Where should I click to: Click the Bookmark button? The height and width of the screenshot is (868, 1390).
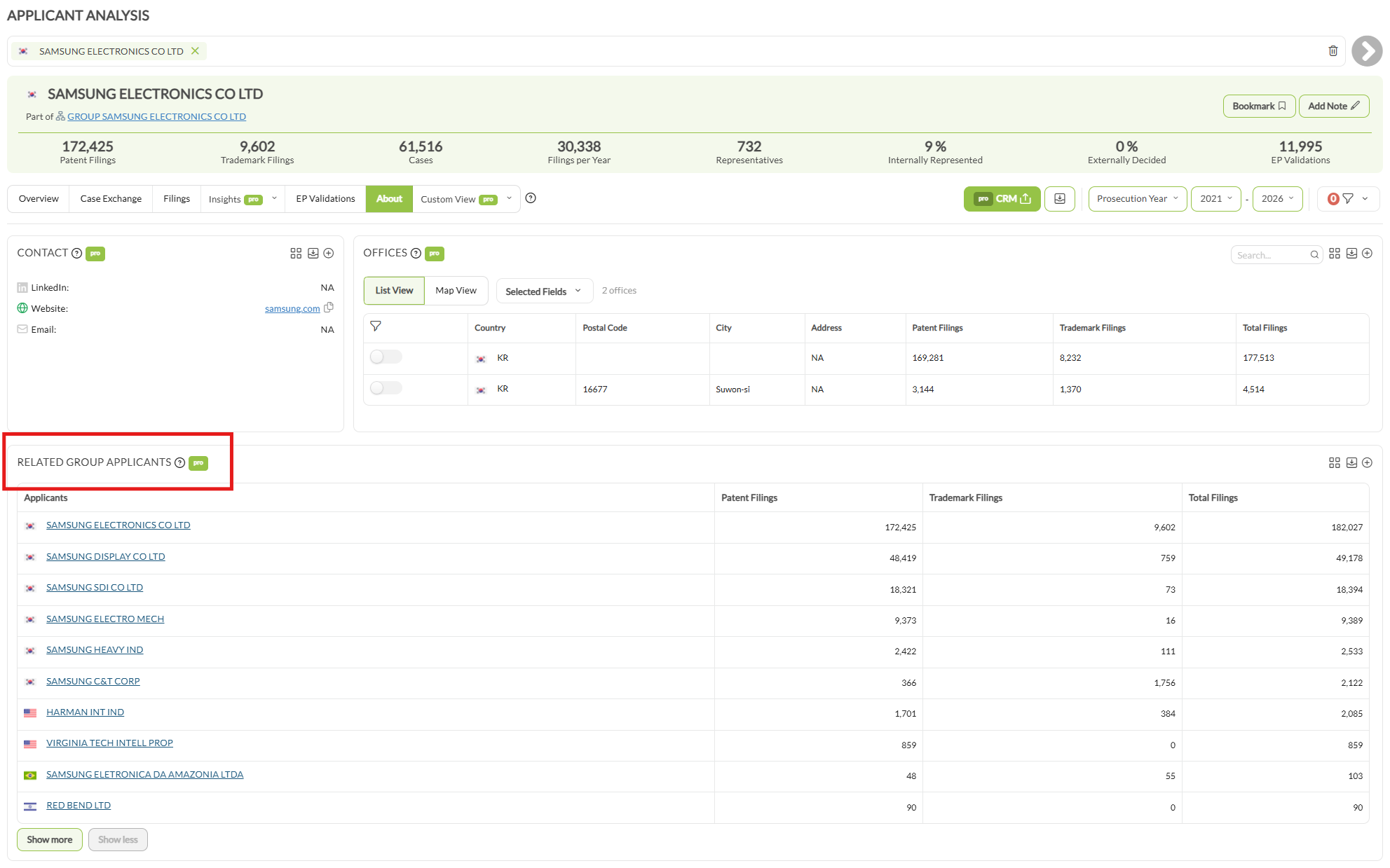pos(1259,106)
